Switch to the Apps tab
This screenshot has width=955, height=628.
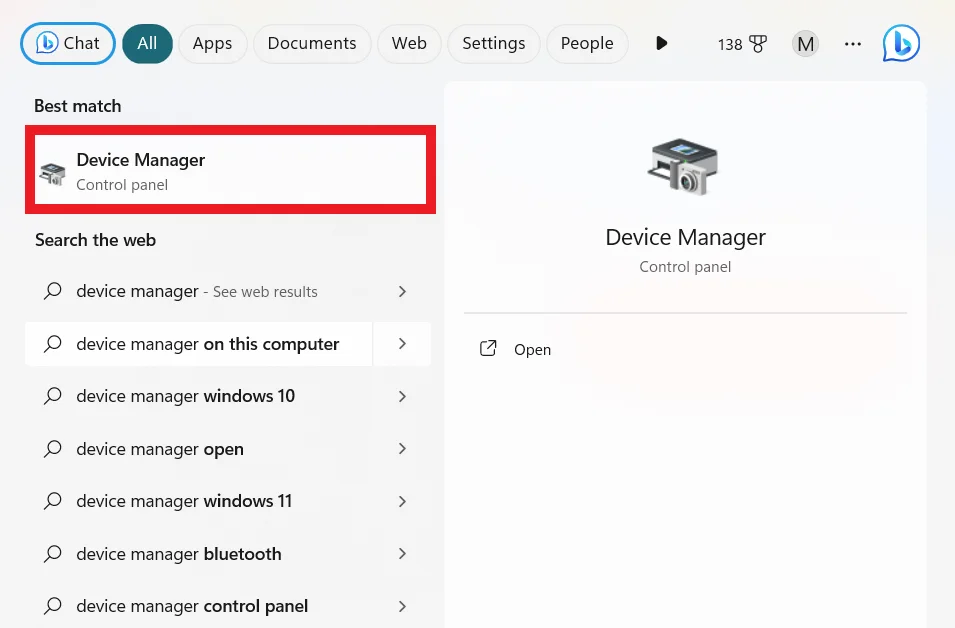[x=212, y=43]
